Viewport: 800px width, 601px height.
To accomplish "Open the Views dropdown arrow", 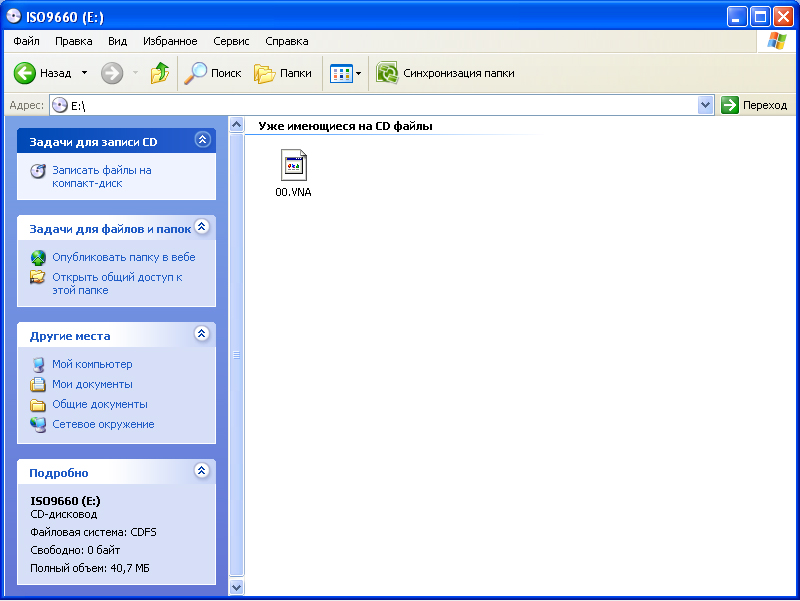I will pyautogui.click(x=358, y=73).
